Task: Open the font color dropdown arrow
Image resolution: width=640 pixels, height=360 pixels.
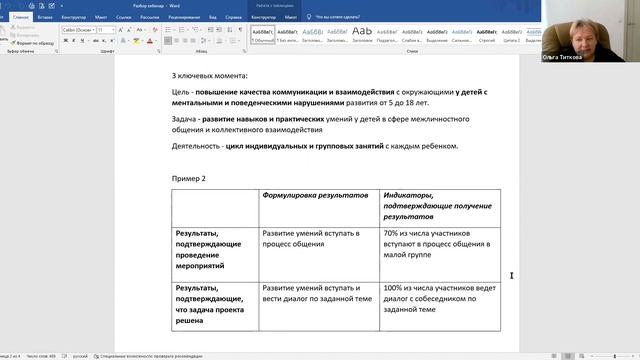Action: coord(156,41)
